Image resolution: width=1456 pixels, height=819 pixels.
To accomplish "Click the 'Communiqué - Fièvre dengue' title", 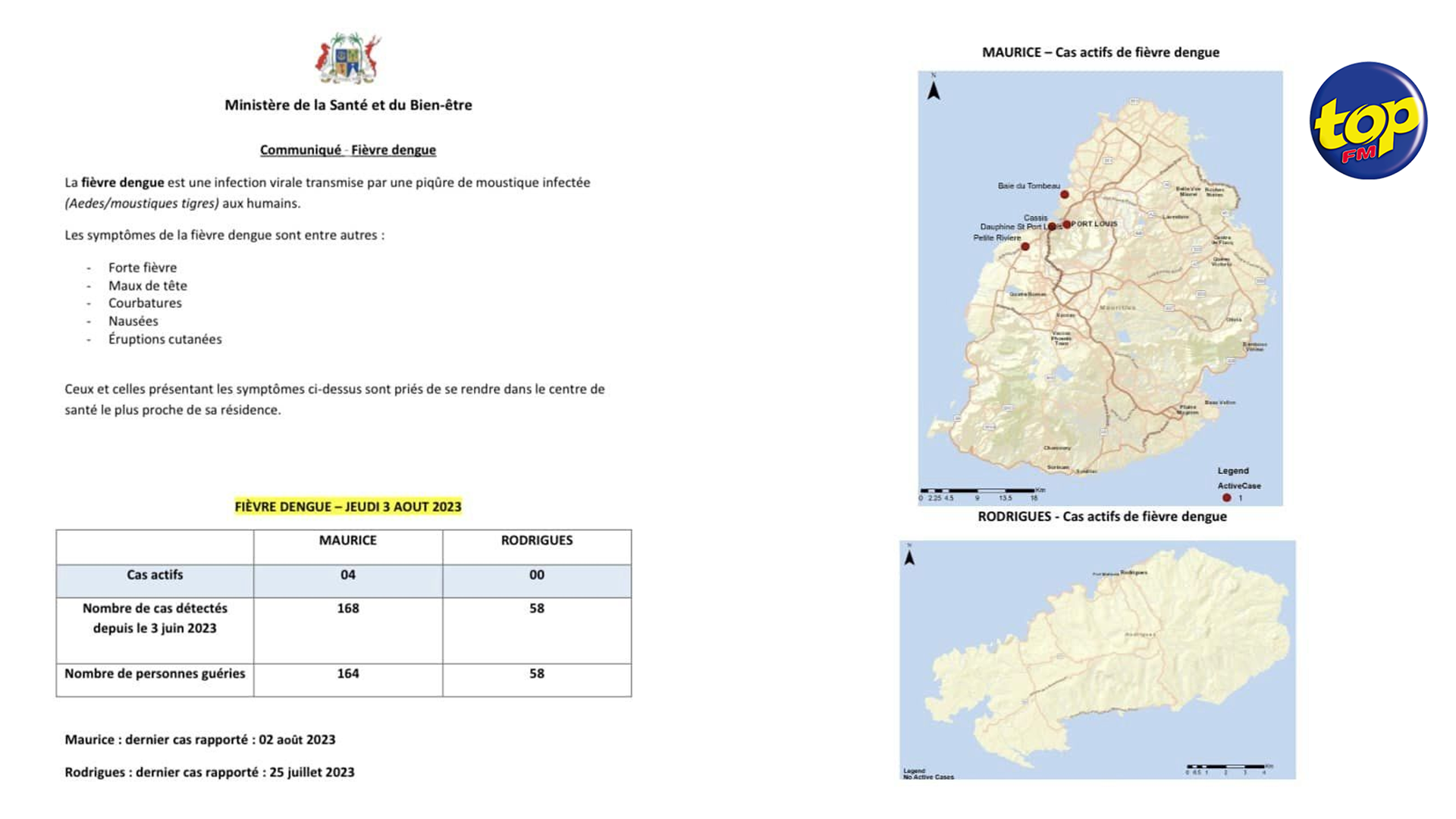I will [x=348, y=150].
